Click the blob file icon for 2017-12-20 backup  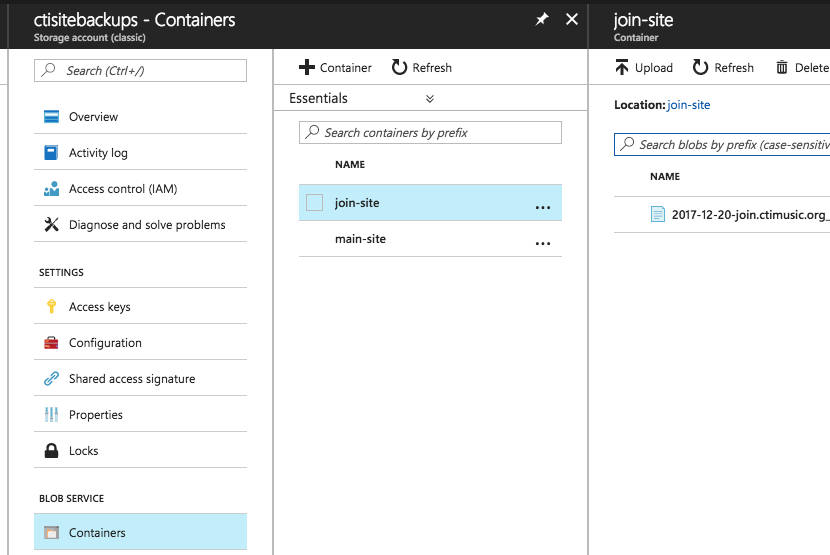pos(657,214)
